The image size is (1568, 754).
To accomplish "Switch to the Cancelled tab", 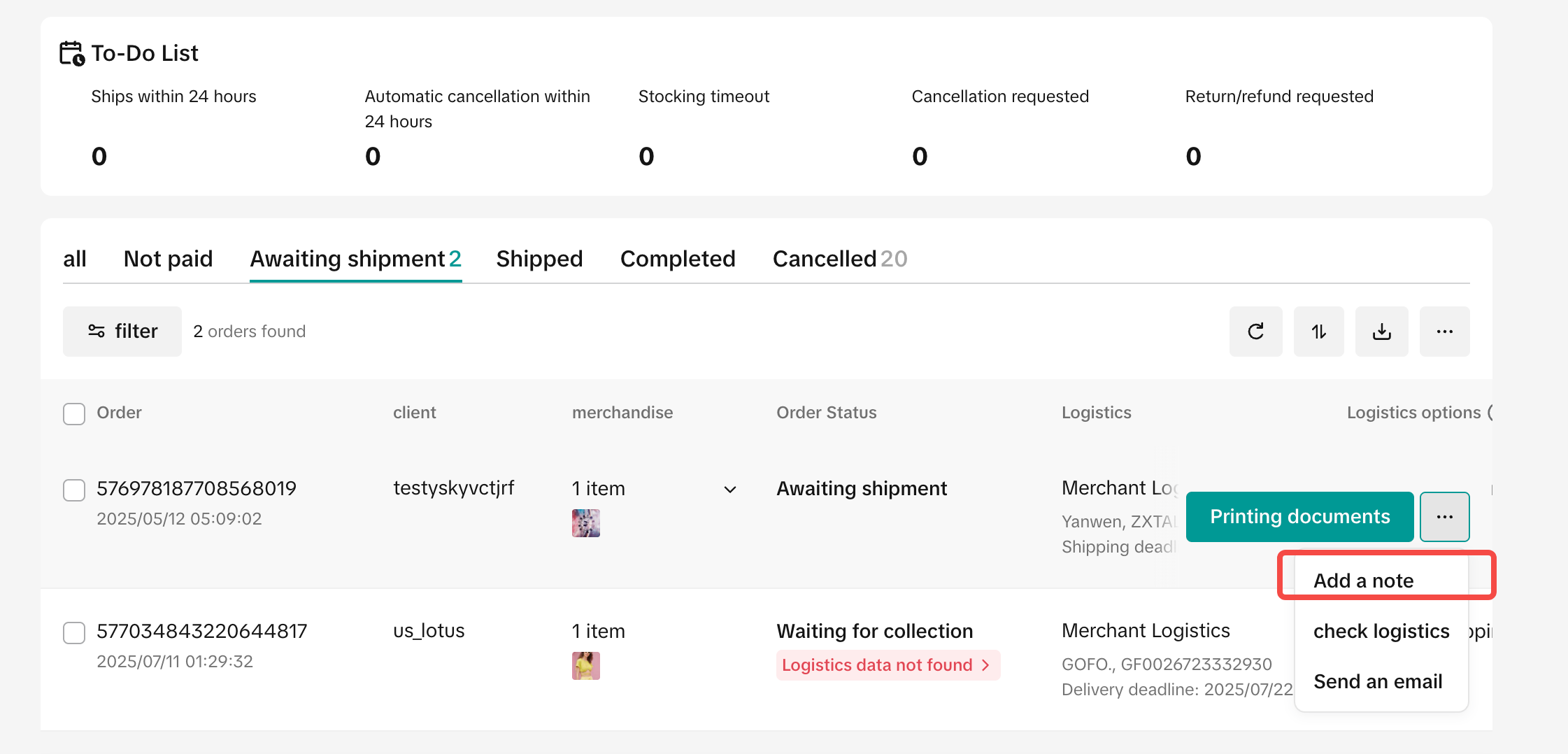I will pos(839,259).
